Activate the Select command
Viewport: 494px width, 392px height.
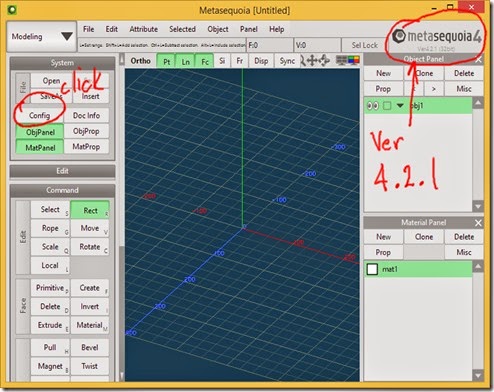[x=50, y=209]
